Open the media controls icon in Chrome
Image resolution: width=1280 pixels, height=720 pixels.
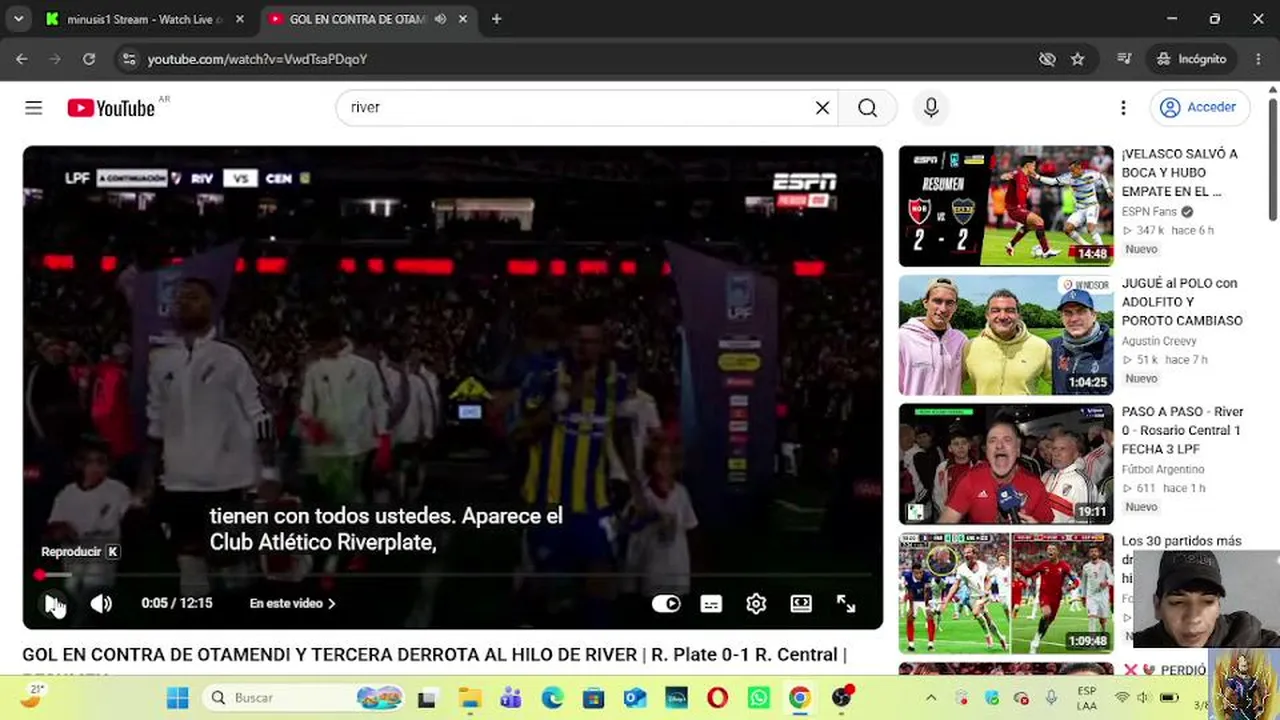point(1124,59)
